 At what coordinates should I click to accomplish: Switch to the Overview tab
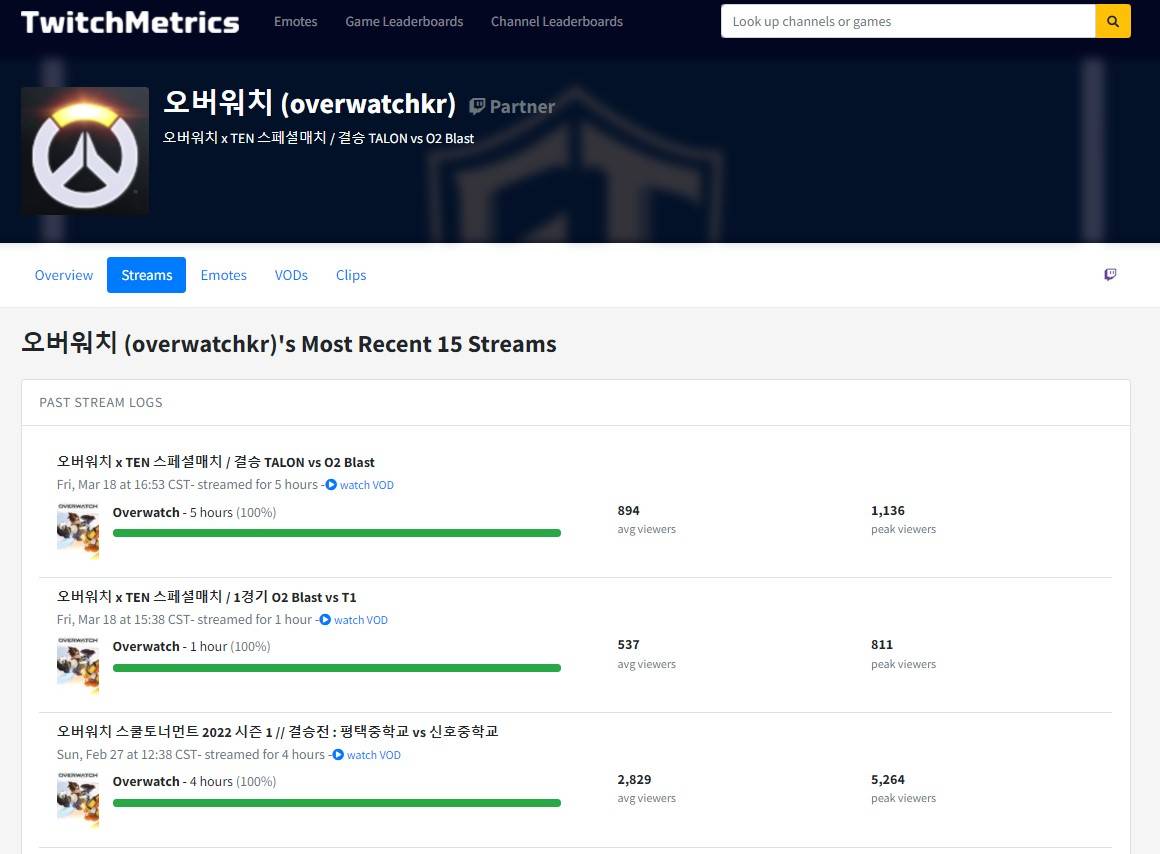click(64, 275)
